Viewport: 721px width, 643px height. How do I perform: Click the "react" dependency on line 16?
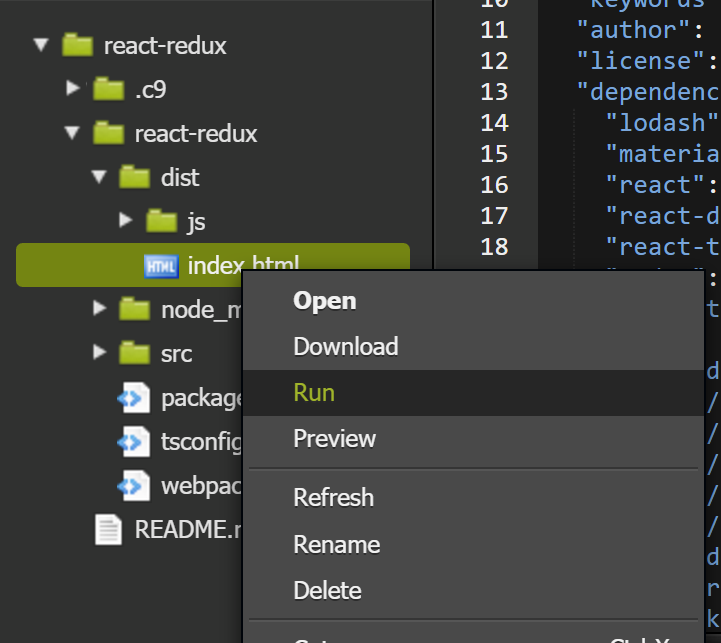click(x=655, y=185)
